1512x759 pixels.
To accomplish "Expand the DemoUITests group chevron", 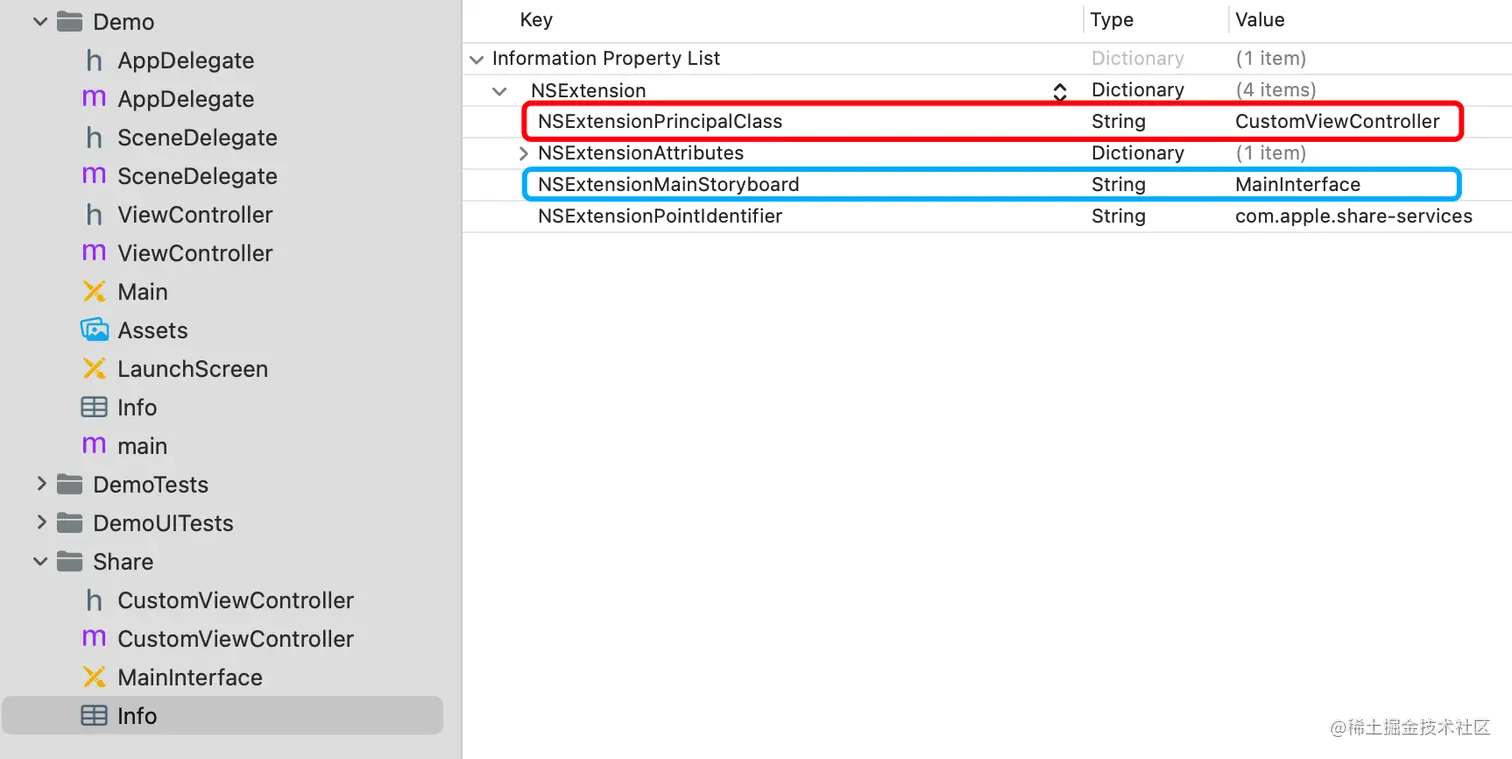I will [x=40, y=522].
